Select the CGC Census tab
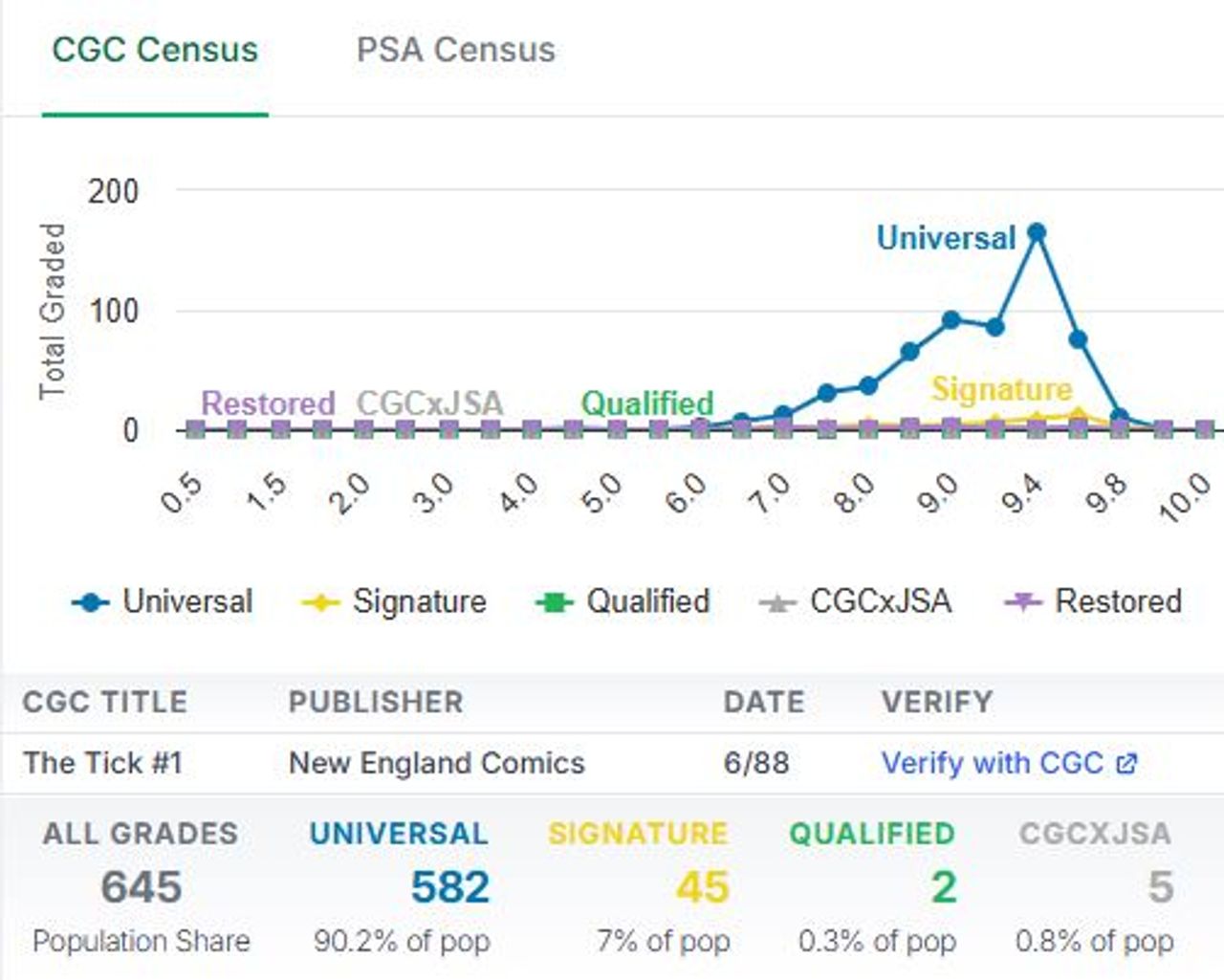 click(155, 50)
